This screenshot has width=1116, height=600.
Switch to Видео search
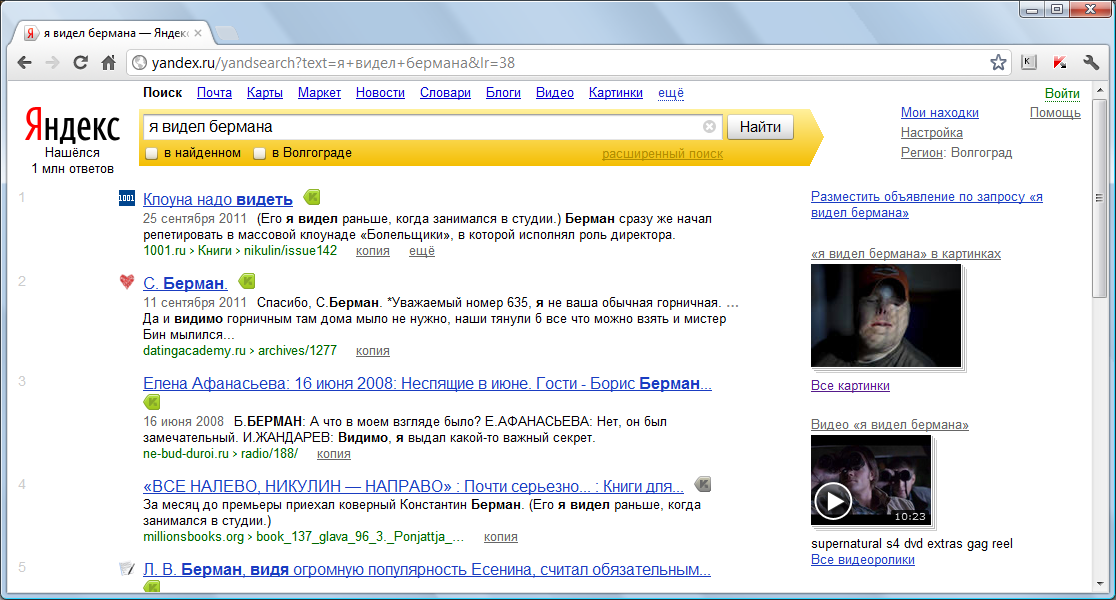(x=554, y=93)
